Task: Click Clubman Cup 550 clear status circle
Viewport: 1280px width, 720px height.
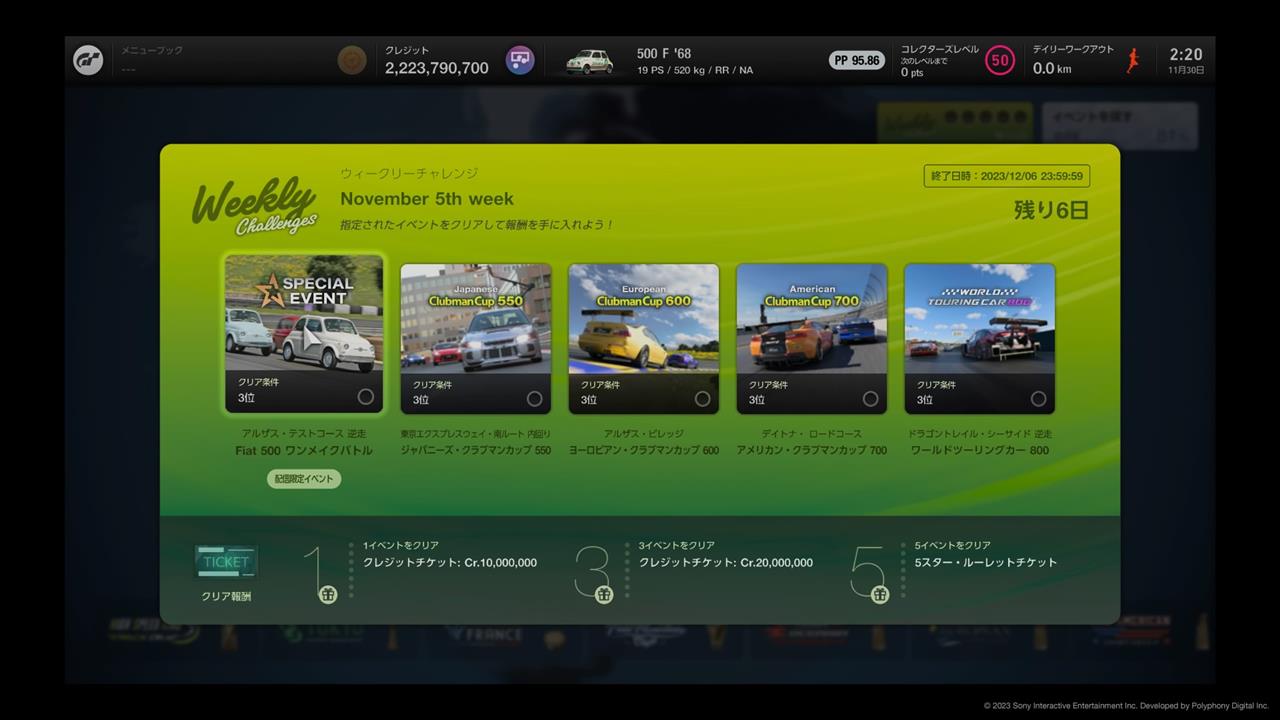Action: pyautogui.click(x=535, y=399)
